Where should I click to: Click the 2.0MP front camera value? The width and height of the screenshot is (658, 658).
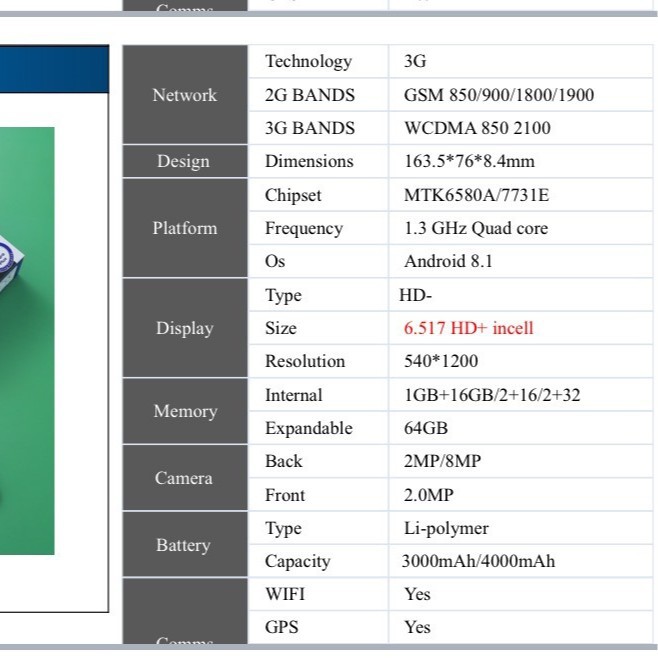[428, 495]
